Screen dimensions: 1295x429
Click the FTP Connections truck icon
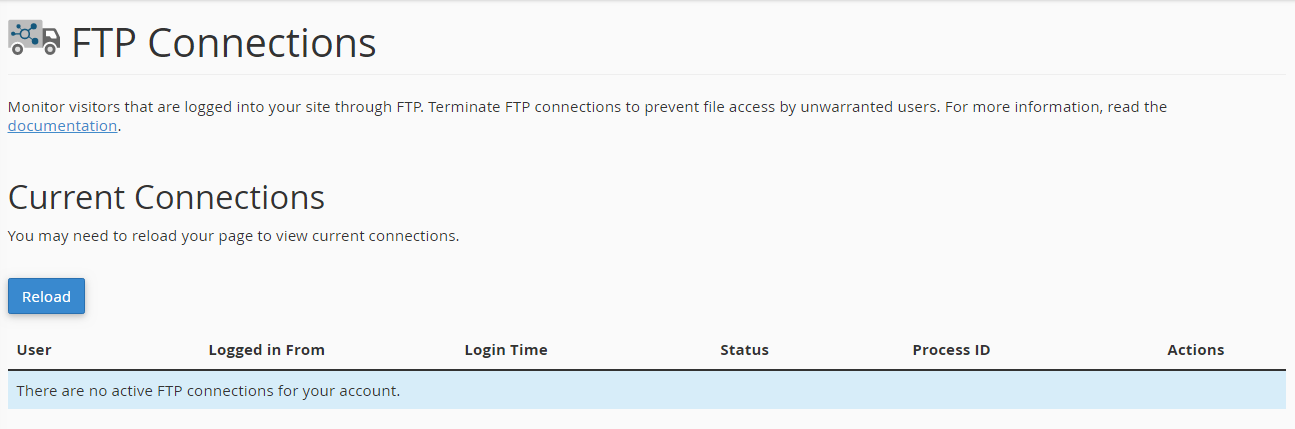[x=34, y=38]
